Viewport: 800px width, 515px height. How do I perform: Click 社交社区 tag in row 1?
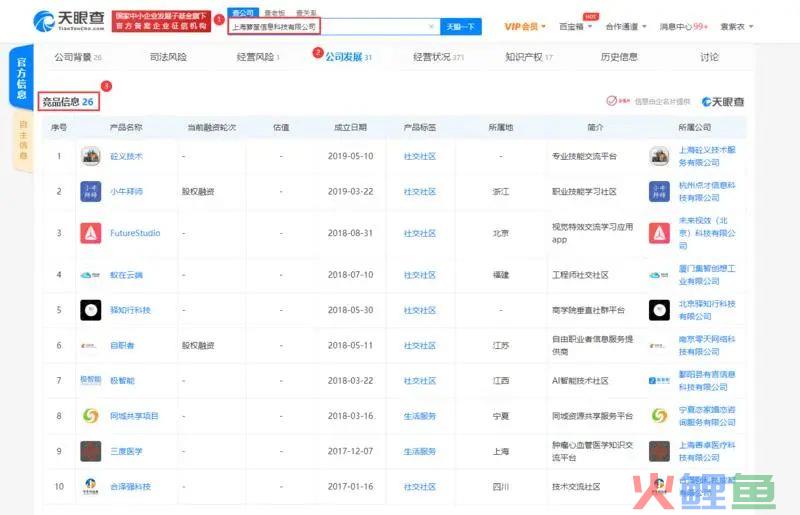(x=419, y=157)
